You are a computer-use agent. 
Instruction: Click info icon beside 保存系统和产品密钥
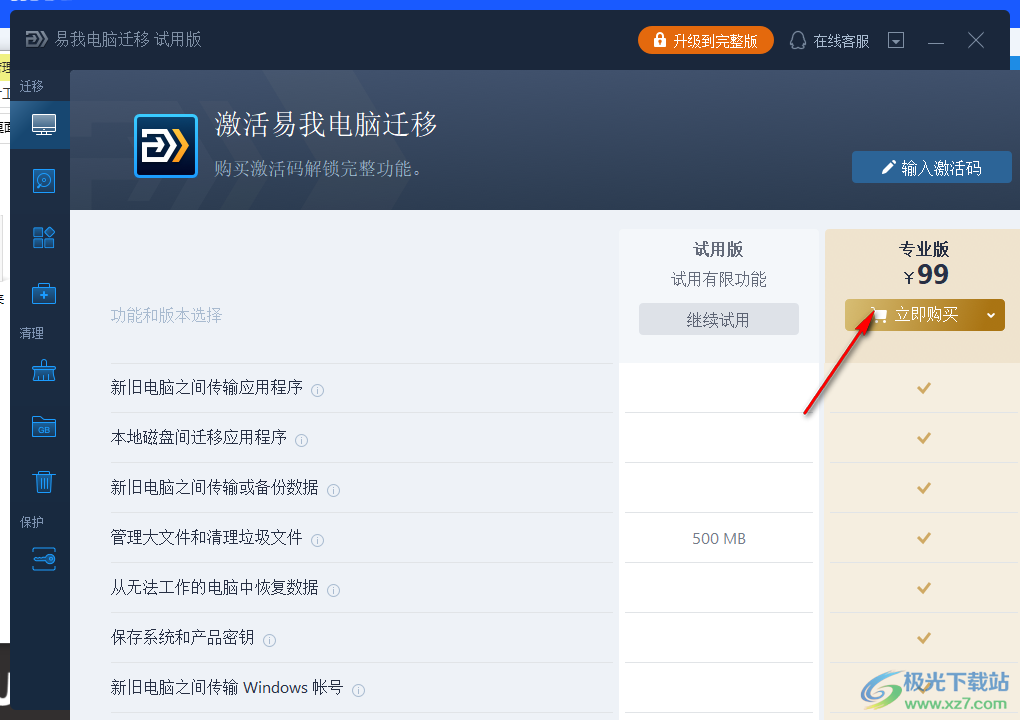tap(269, 640)
